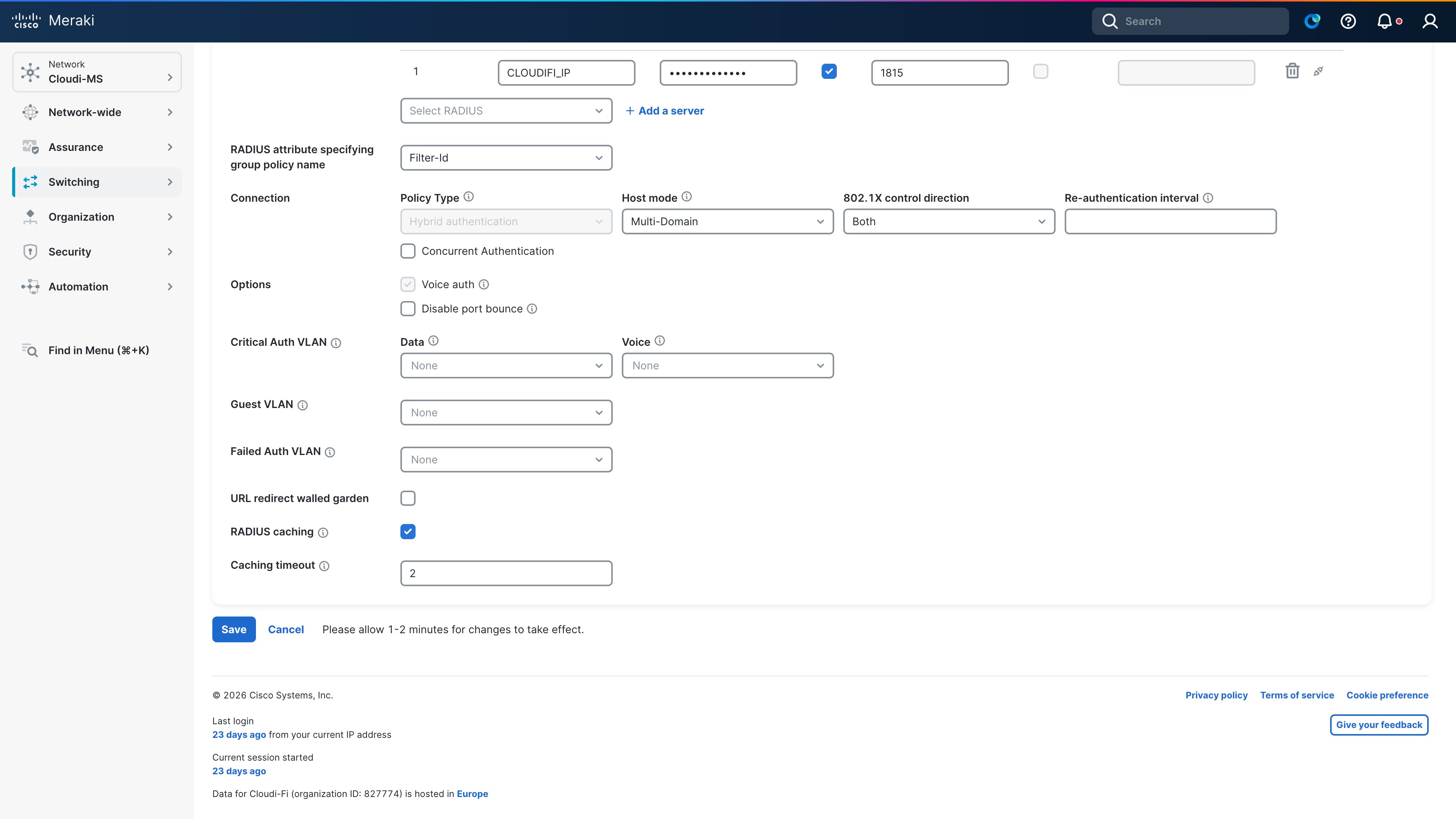Enable Concurrent Authentication
The width and height of the screenshot is (1456, 819).
(x=408, y=251)
